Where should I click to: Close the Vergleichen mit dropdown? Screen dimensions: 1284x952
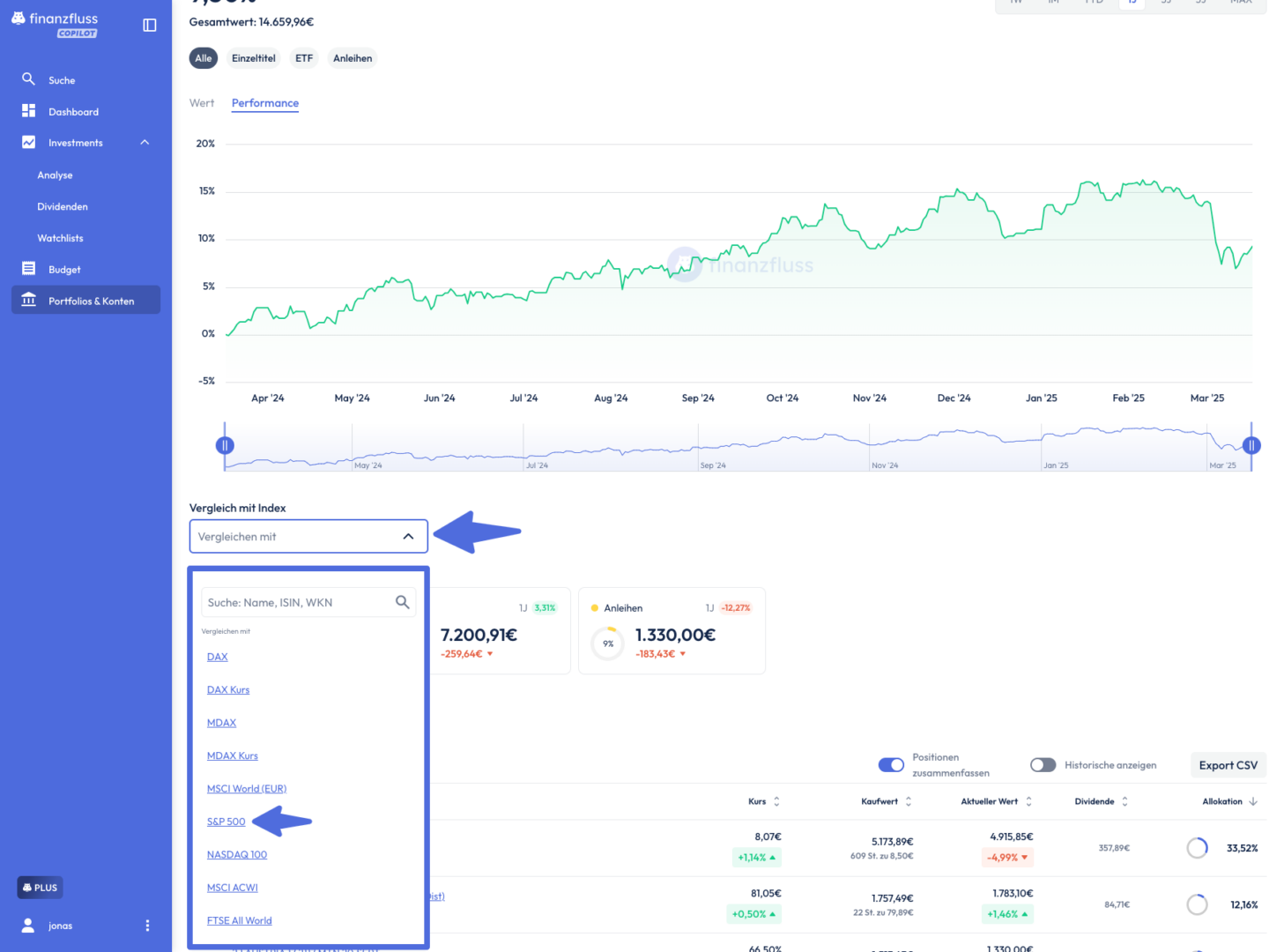[408, 536]
